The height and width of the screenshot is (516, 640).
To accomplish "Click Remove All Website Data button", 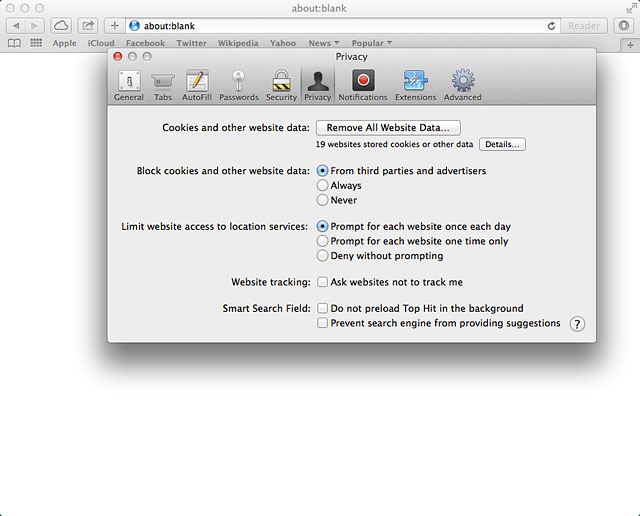I will click(388, 128).
